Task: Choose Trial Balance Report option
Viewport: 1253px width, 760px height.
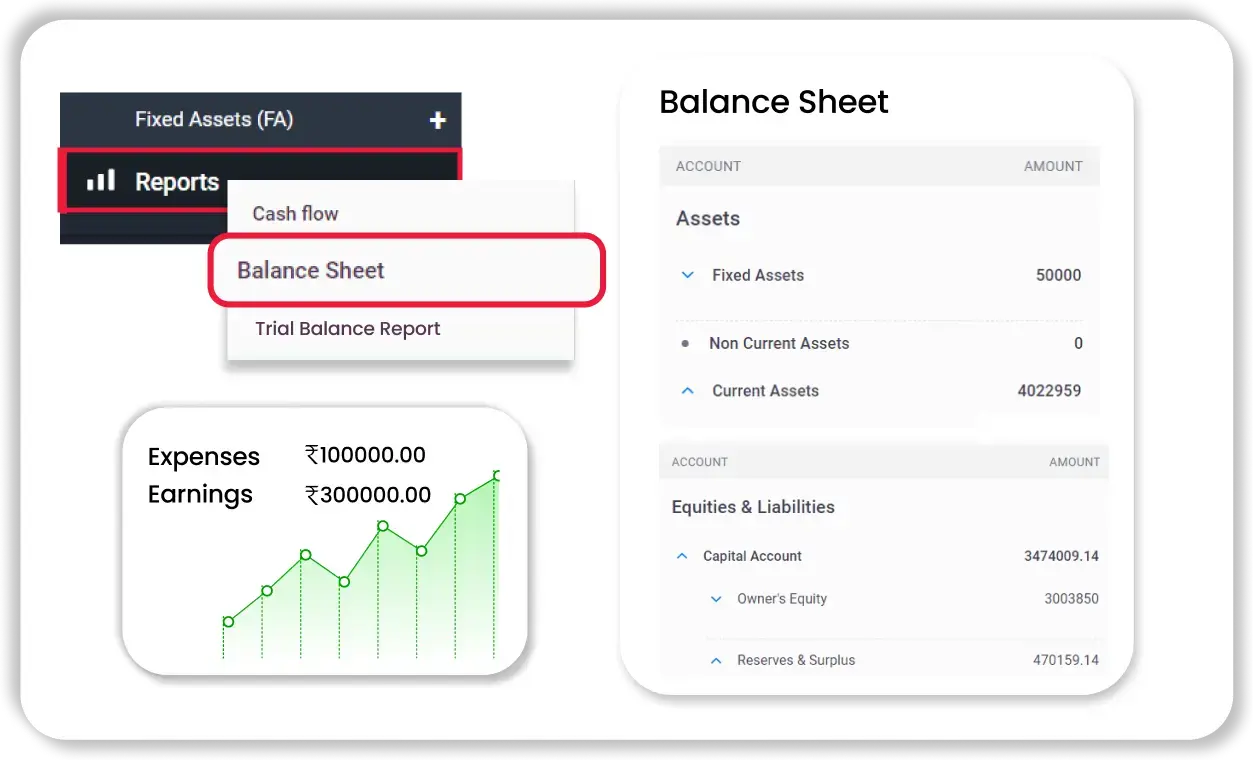Action: pos(347,329)
